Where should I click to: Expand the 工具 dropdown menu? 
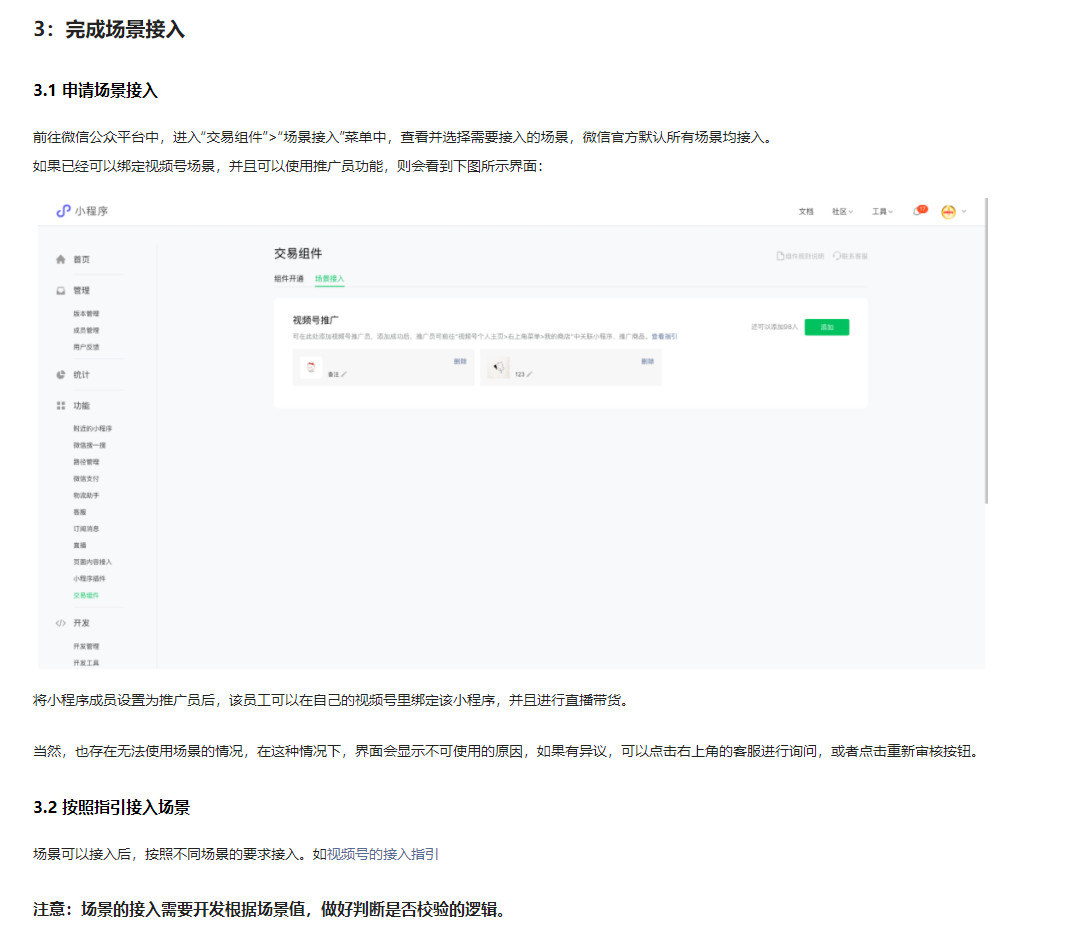[x=882, y=211]
